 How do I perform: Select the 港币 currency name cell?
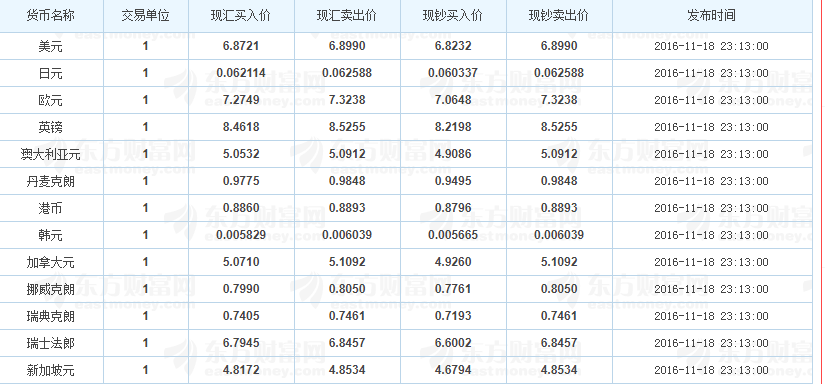tap(51, 208)
